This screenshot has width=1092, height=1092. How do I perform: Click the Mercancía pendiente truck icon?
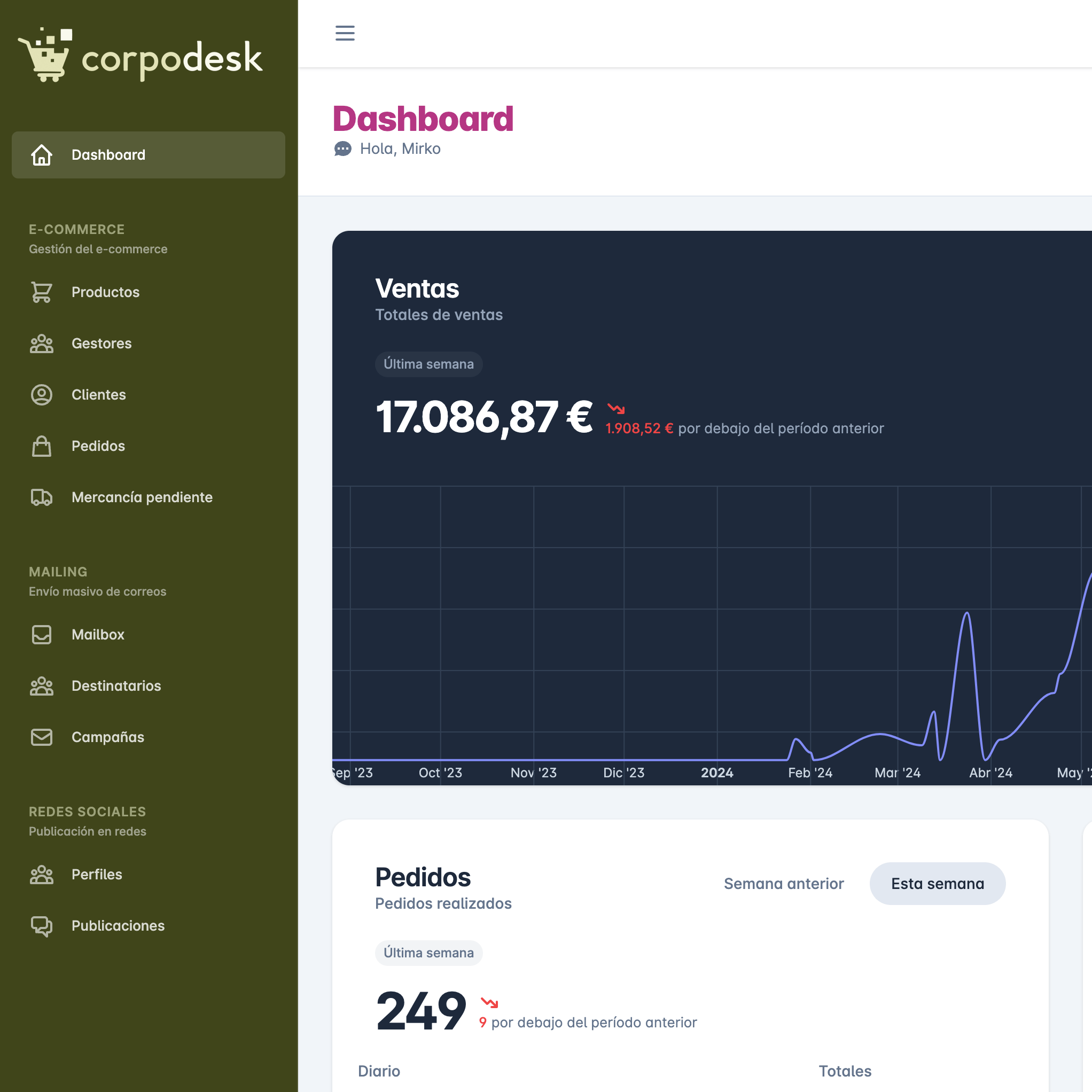(x=41, y=497)
